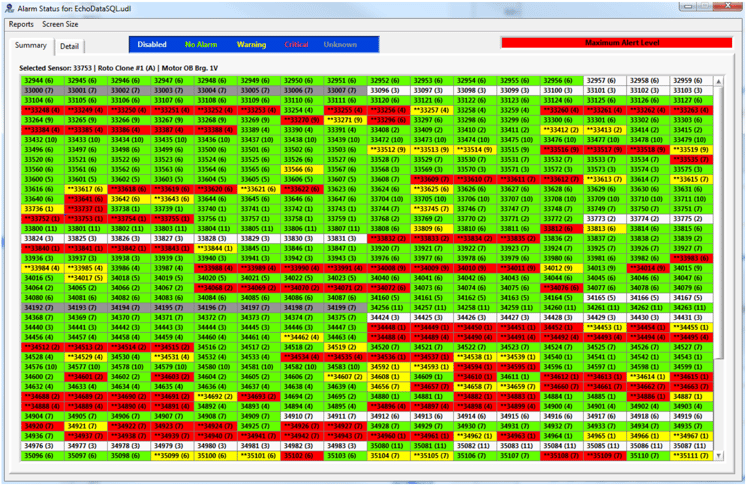Select warning sensor cell **33617 (6)
The image size is (746, 485).
pos(84,188)
